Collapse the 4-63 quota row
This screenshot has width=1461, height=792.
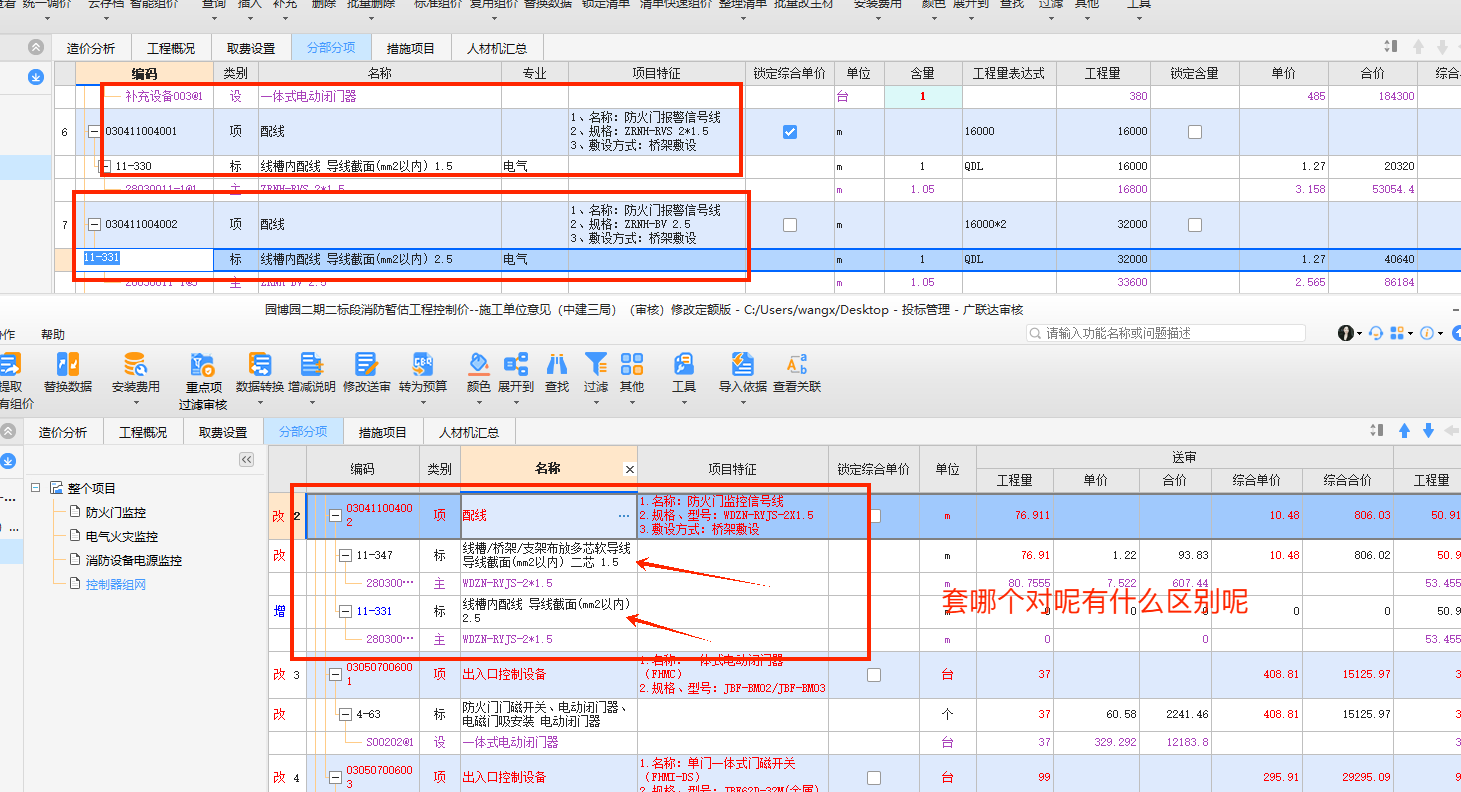click(346, 715)
